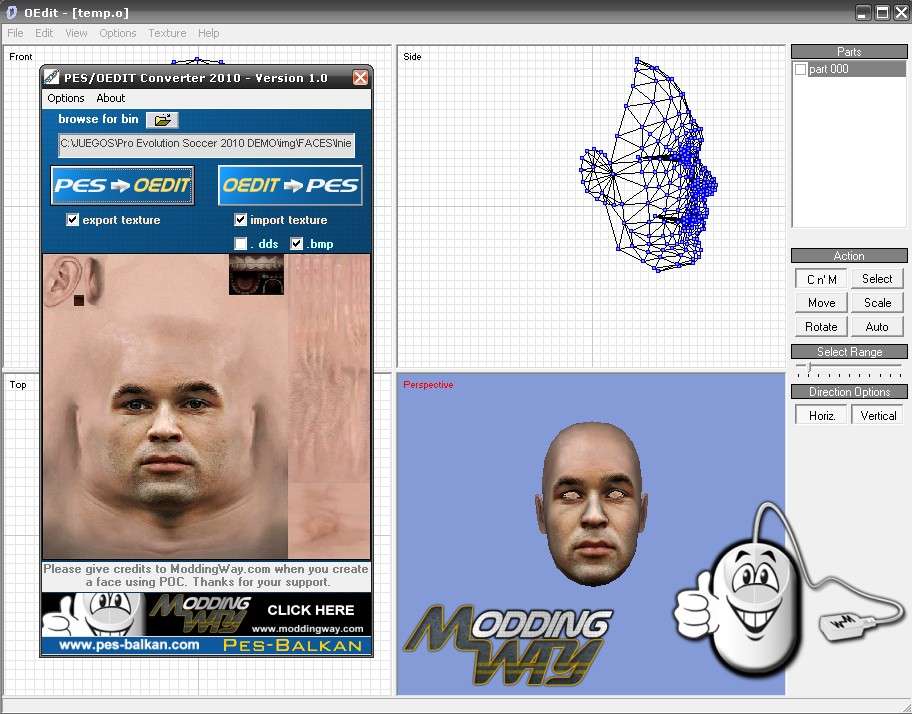Click the converter dialog title bar icon
Image resolution: width=912 pixels, height=714 pixels.
(52, 78)
